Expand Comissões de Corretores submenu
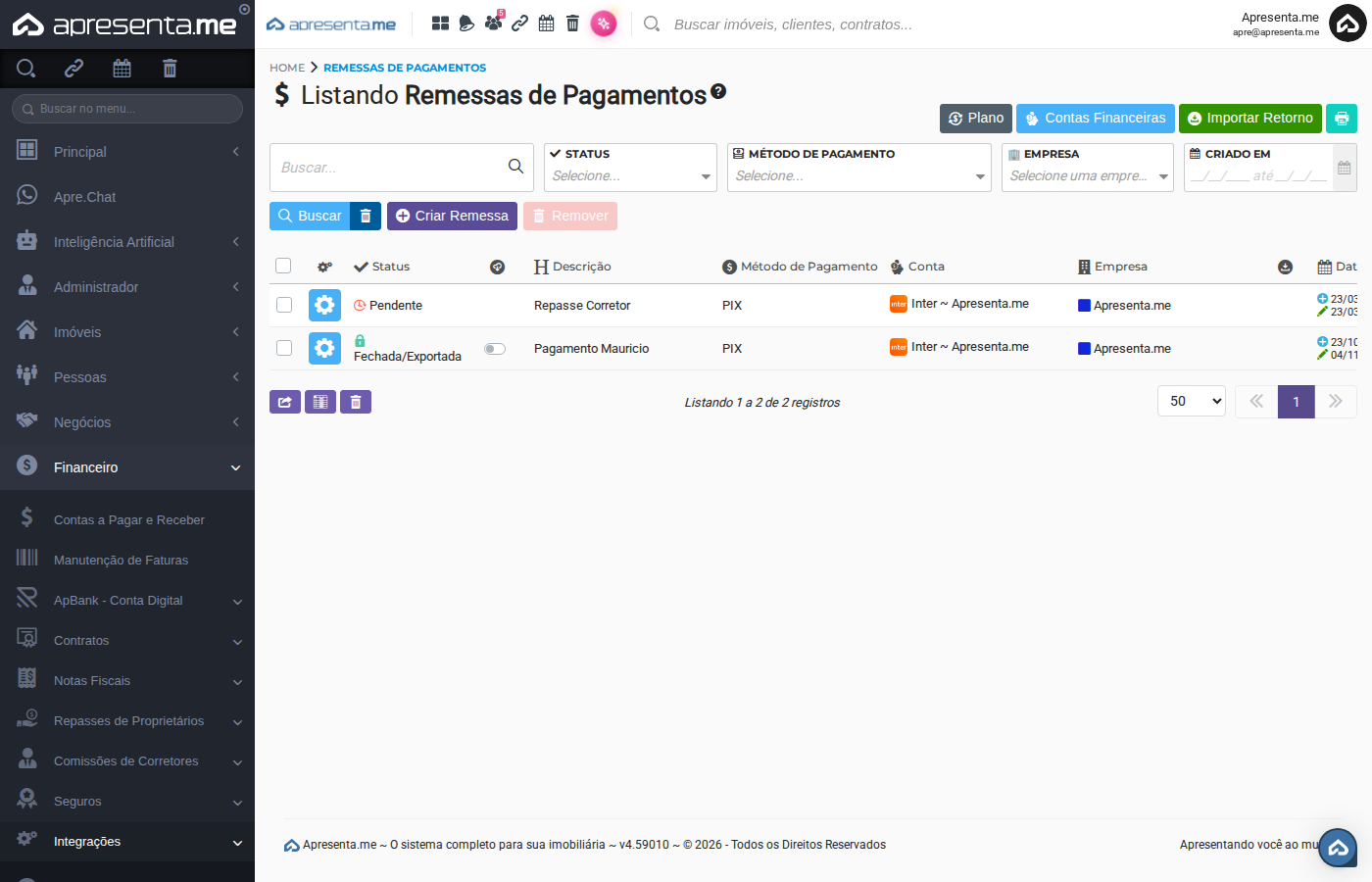This screenshot has height=882, width=1372. [x=127, y=761]
